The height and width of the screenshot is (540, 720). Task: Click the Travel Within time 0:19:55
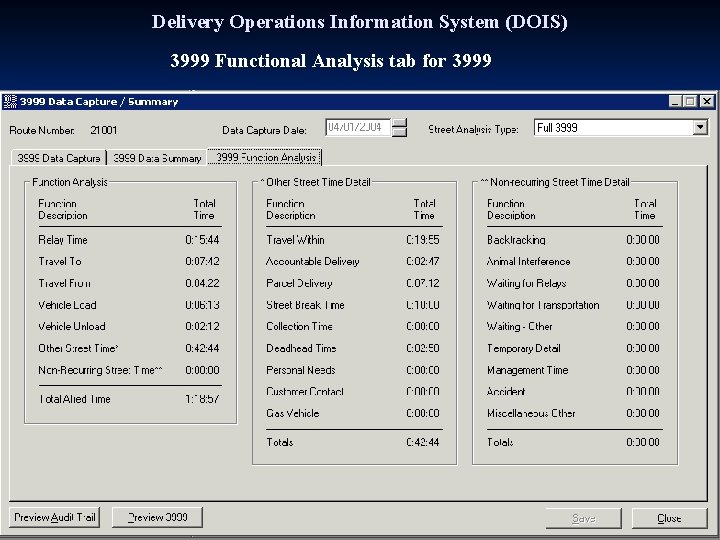pyautogui.click(x=423, y=240)
